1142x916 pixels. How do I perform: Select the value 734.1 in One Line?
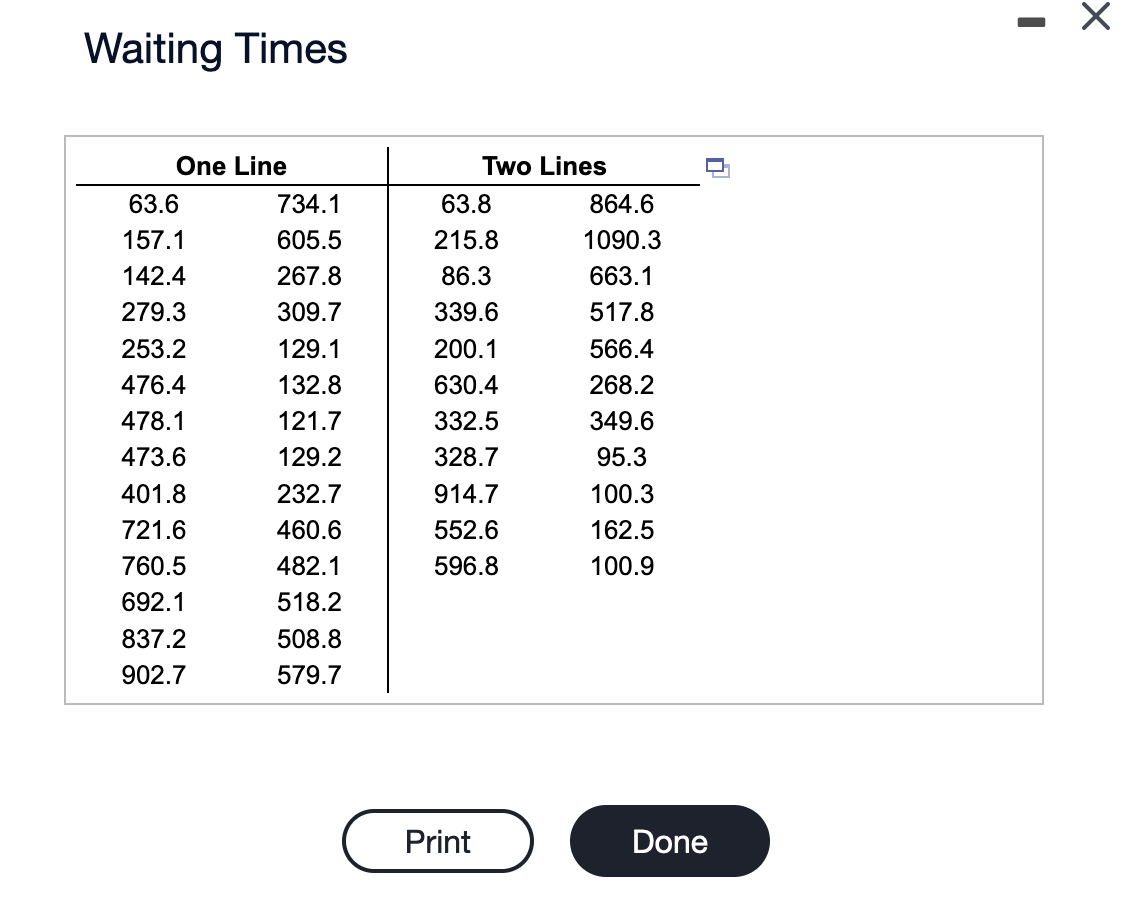[x=309, y=204]
